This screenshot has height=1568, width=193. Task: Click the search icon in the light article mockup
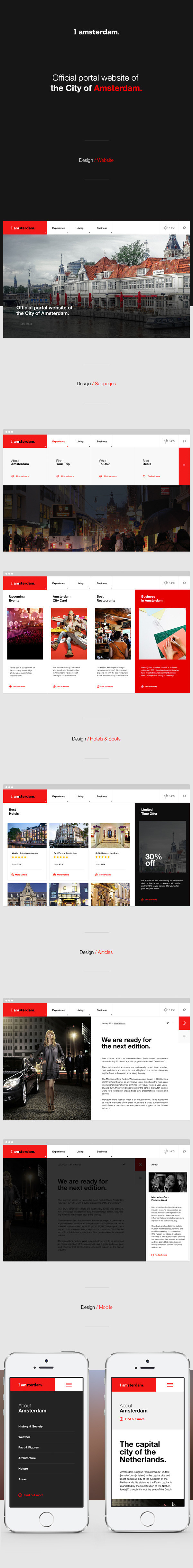click(x=184, y=1010)
